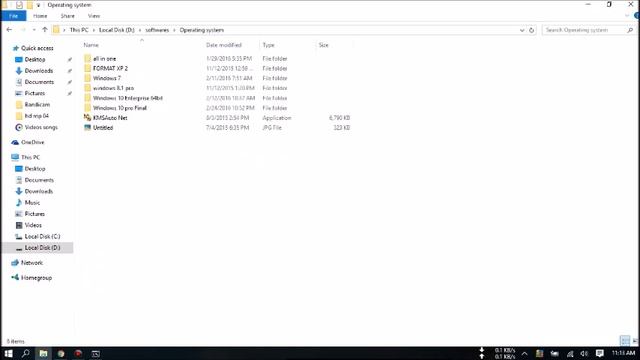
Task: Open Network in navigation pane
Action: click(x=32, y=263)
